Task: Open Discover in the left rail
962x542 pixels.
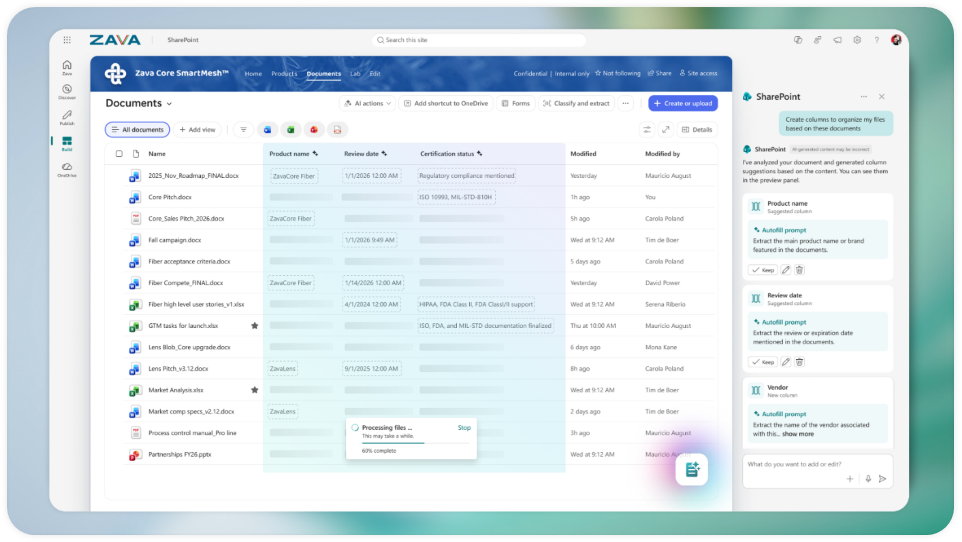Action: tap(67, 92)
